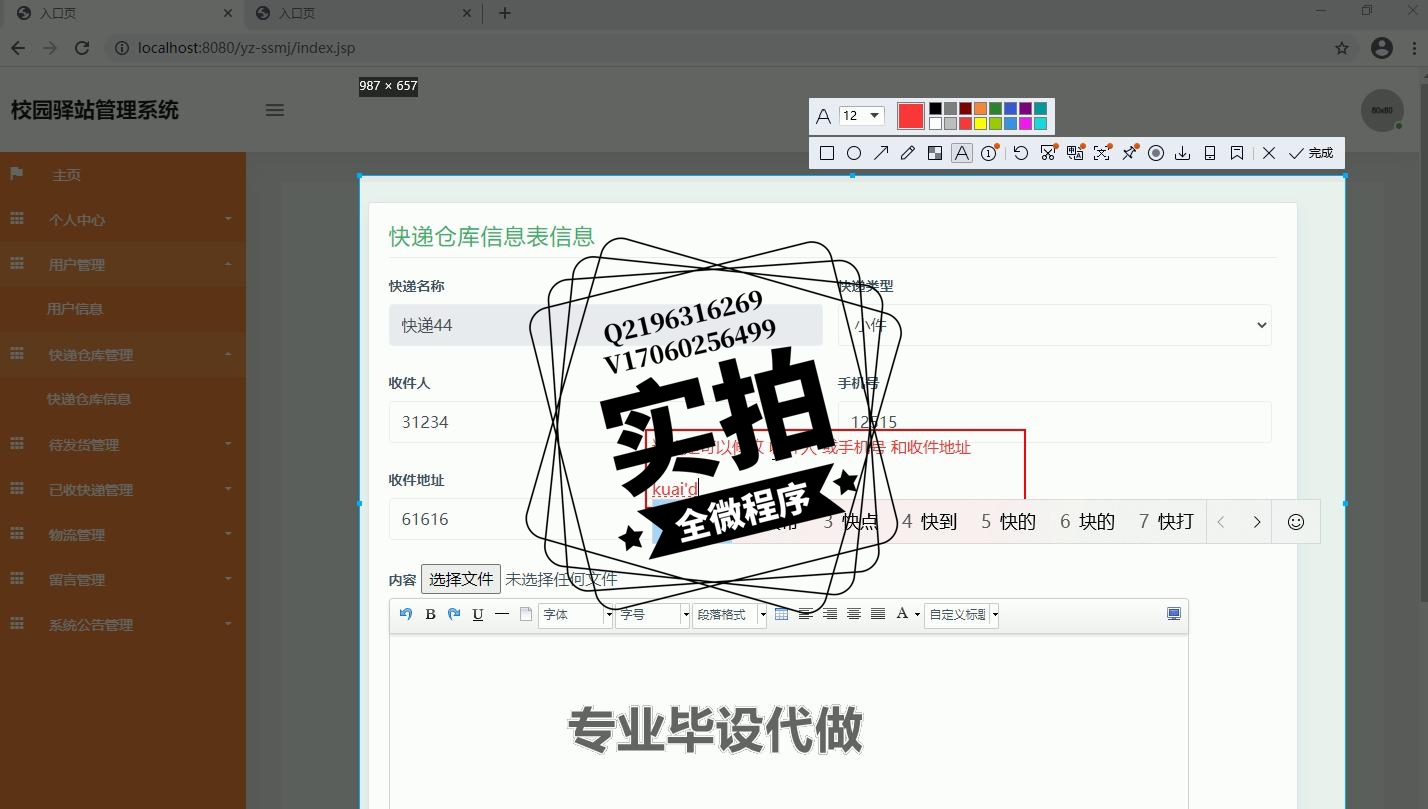Screen dimensions: 1428x809
Task: Toggle underline in the rich text editor
Action: 478,614
